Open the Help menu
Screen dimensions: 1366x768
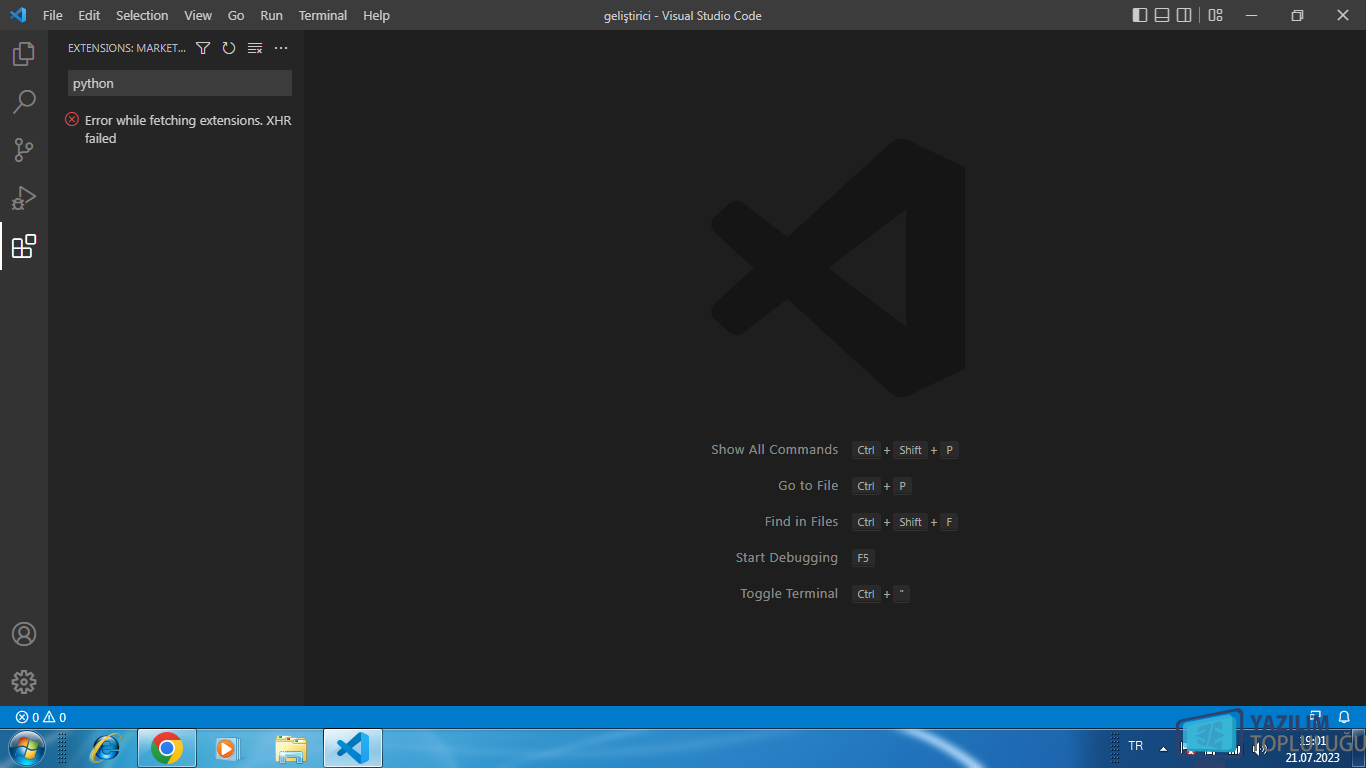[x=377, y=15]
